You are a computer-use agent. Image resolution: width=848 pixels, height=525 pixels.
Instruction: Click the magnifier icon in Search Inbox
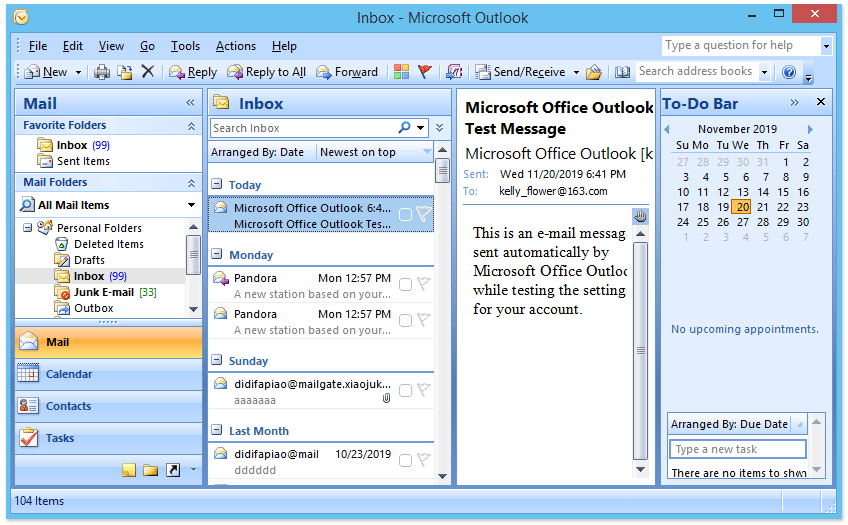coord(404,128)
